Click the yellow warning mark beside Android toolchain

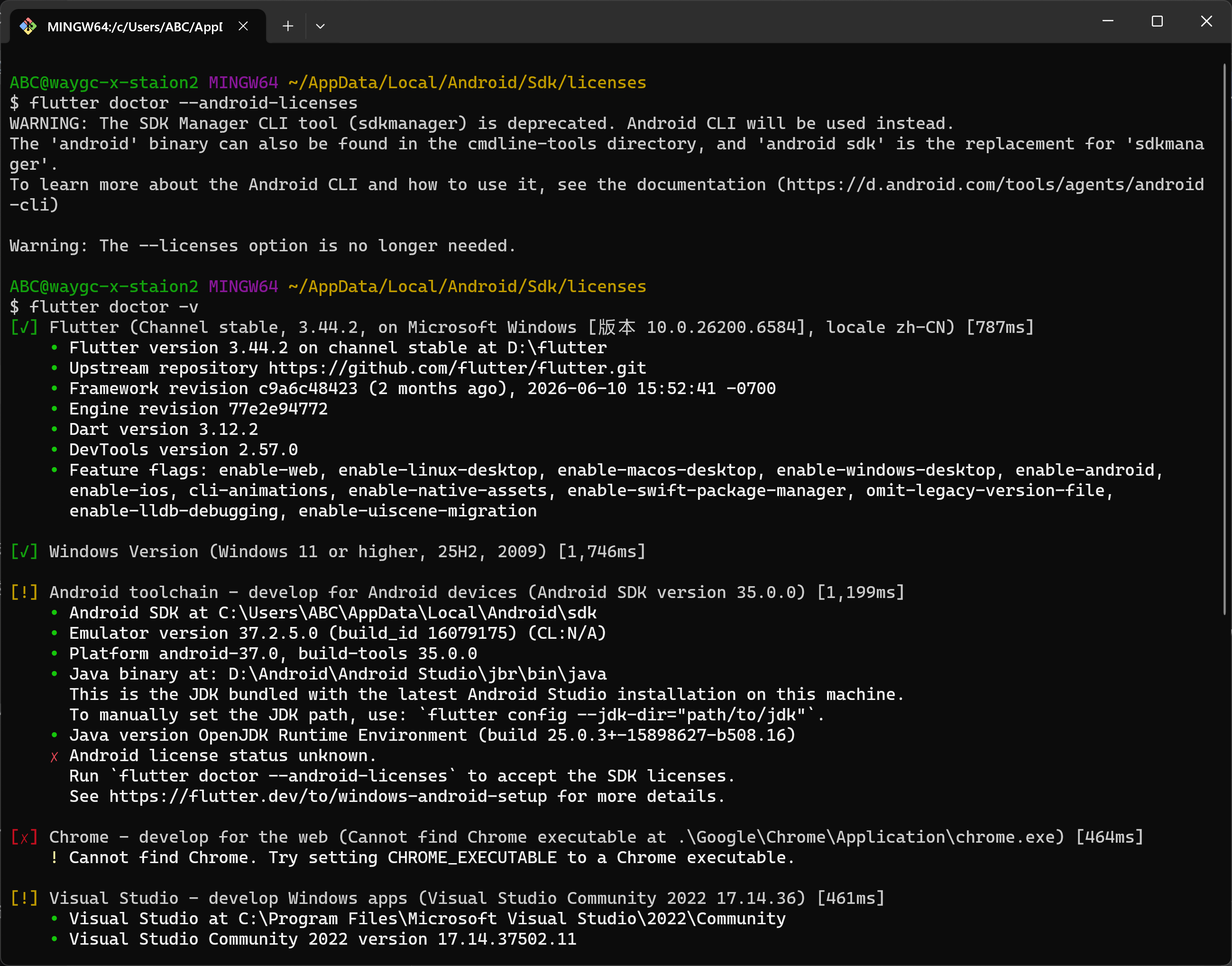click(24, 593)
